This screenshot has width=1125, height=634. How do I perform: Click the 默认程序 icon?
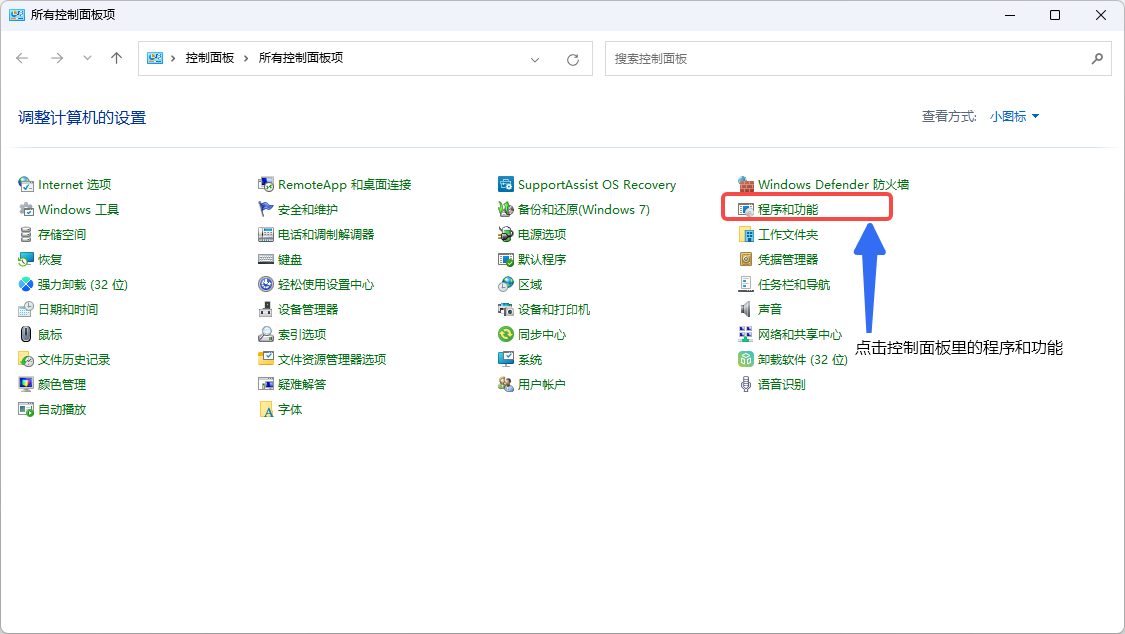click(506, 260)
